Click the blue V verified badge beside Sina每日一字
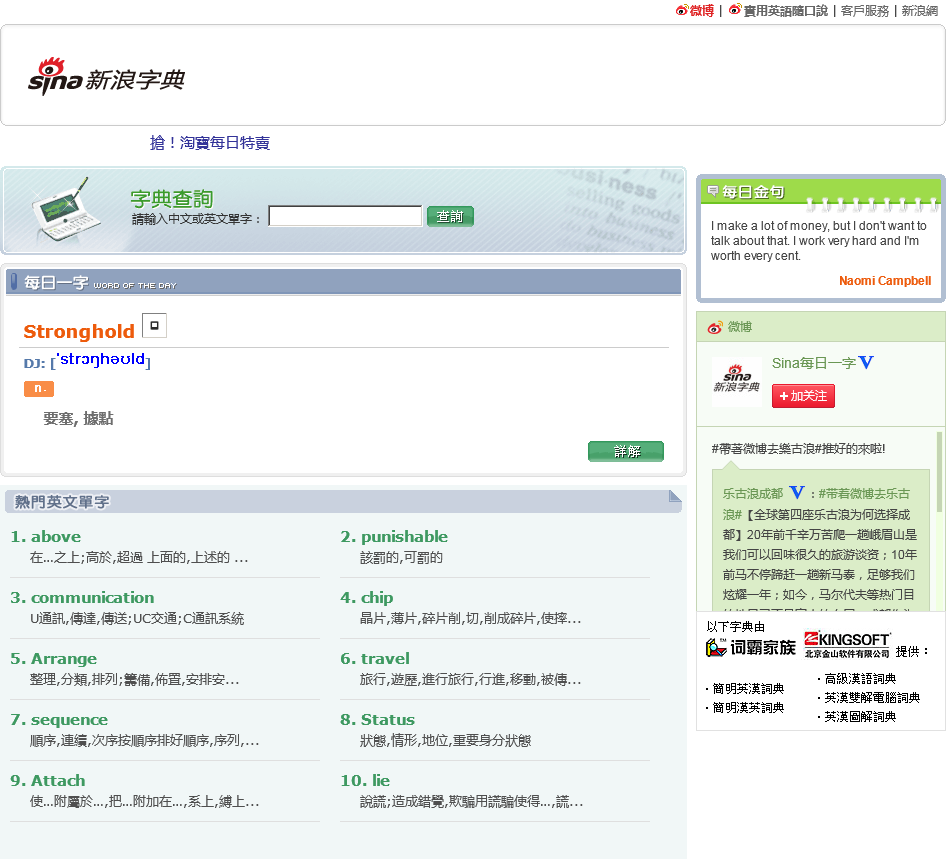Viewport: 946px width, 860px height. 866,362
